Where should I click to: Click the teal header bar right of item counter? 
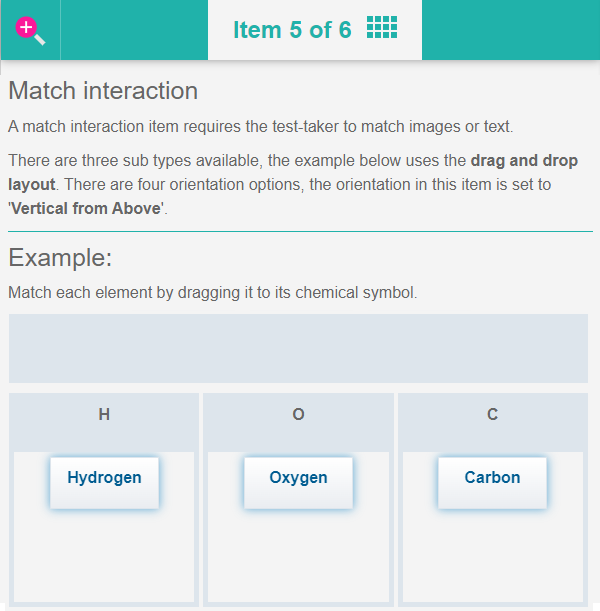tap(510, 30)
